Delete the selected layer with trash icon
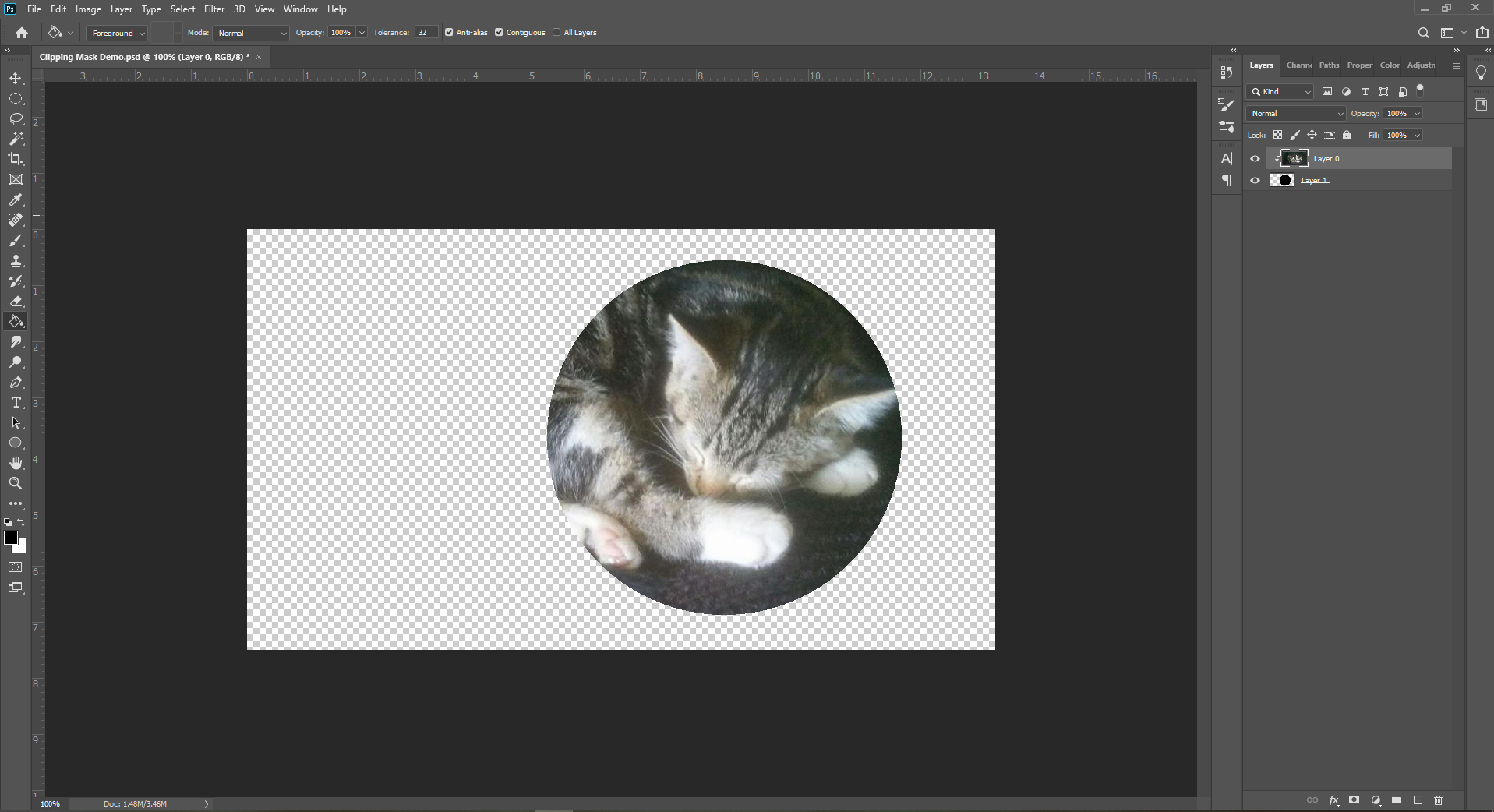Screen dimensions: 1494x812 1438,800
